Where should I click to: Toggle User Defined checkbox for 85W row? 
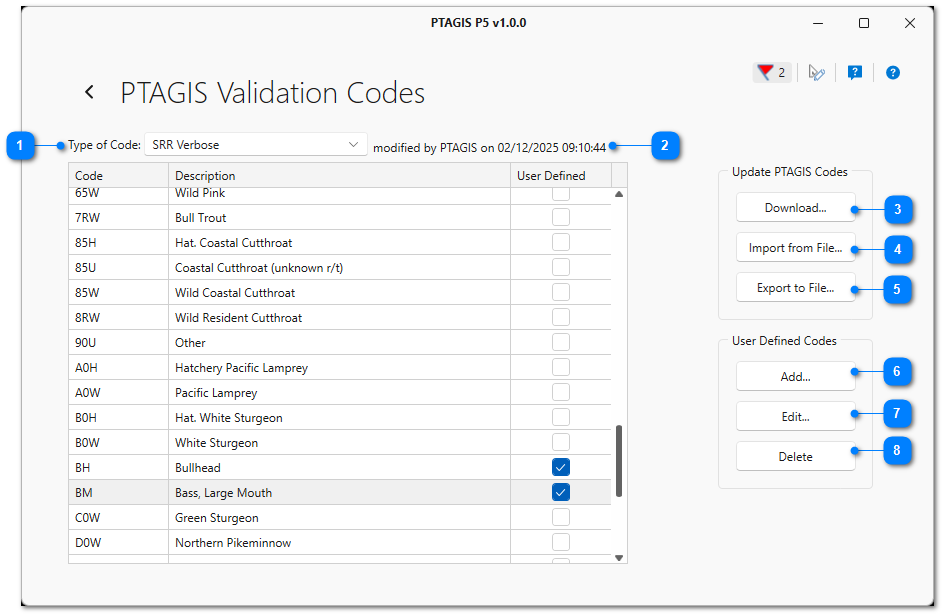point(560,292)
